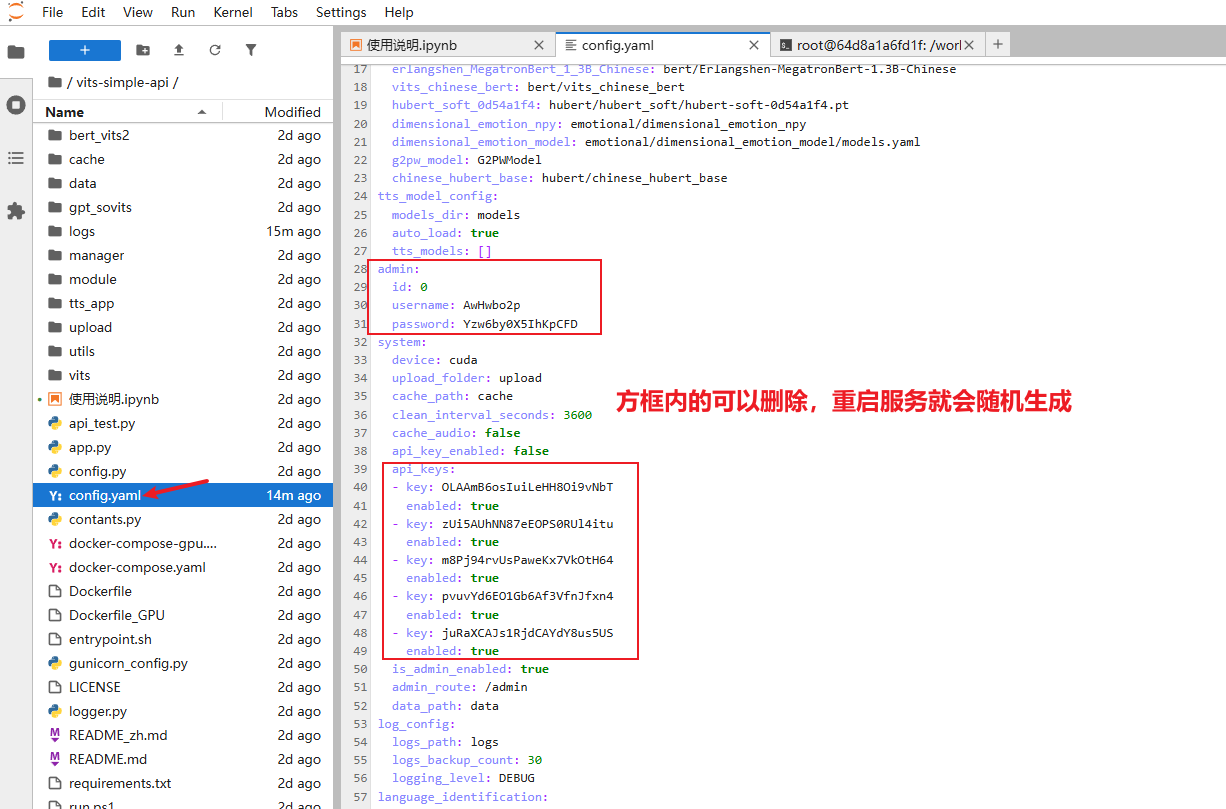This screenshot has width=1226, height=809.
Task: Select the gpt_sovits folder
Action: click(184, 207)
